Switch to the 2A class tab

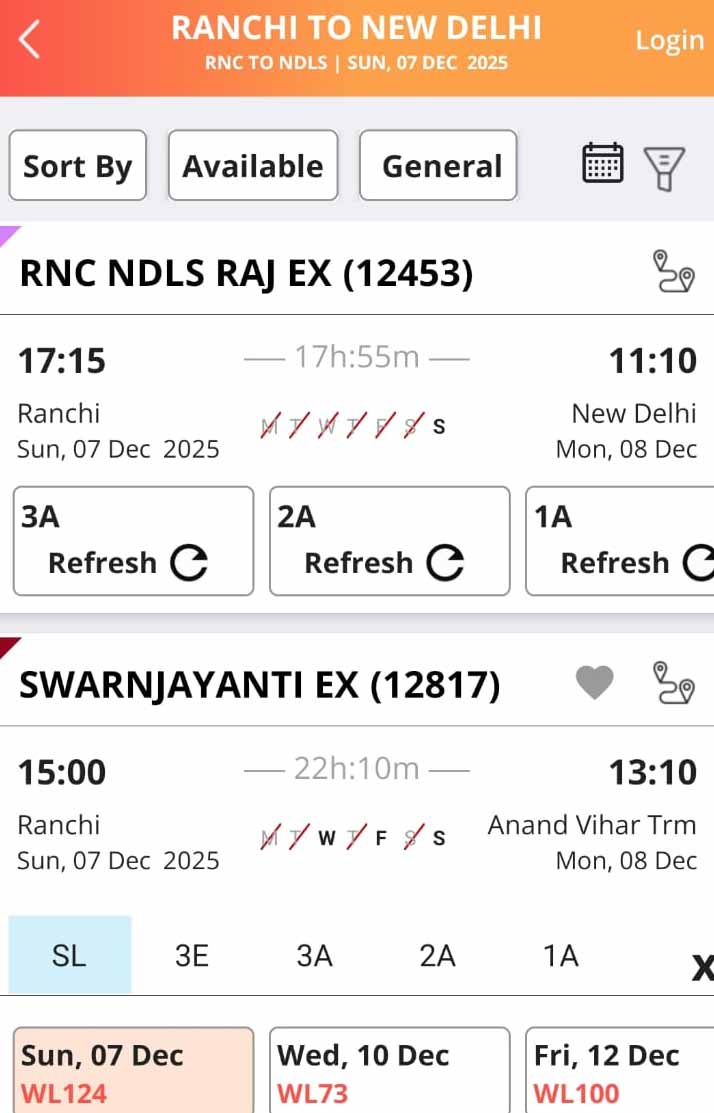click(x=437, y=956)
